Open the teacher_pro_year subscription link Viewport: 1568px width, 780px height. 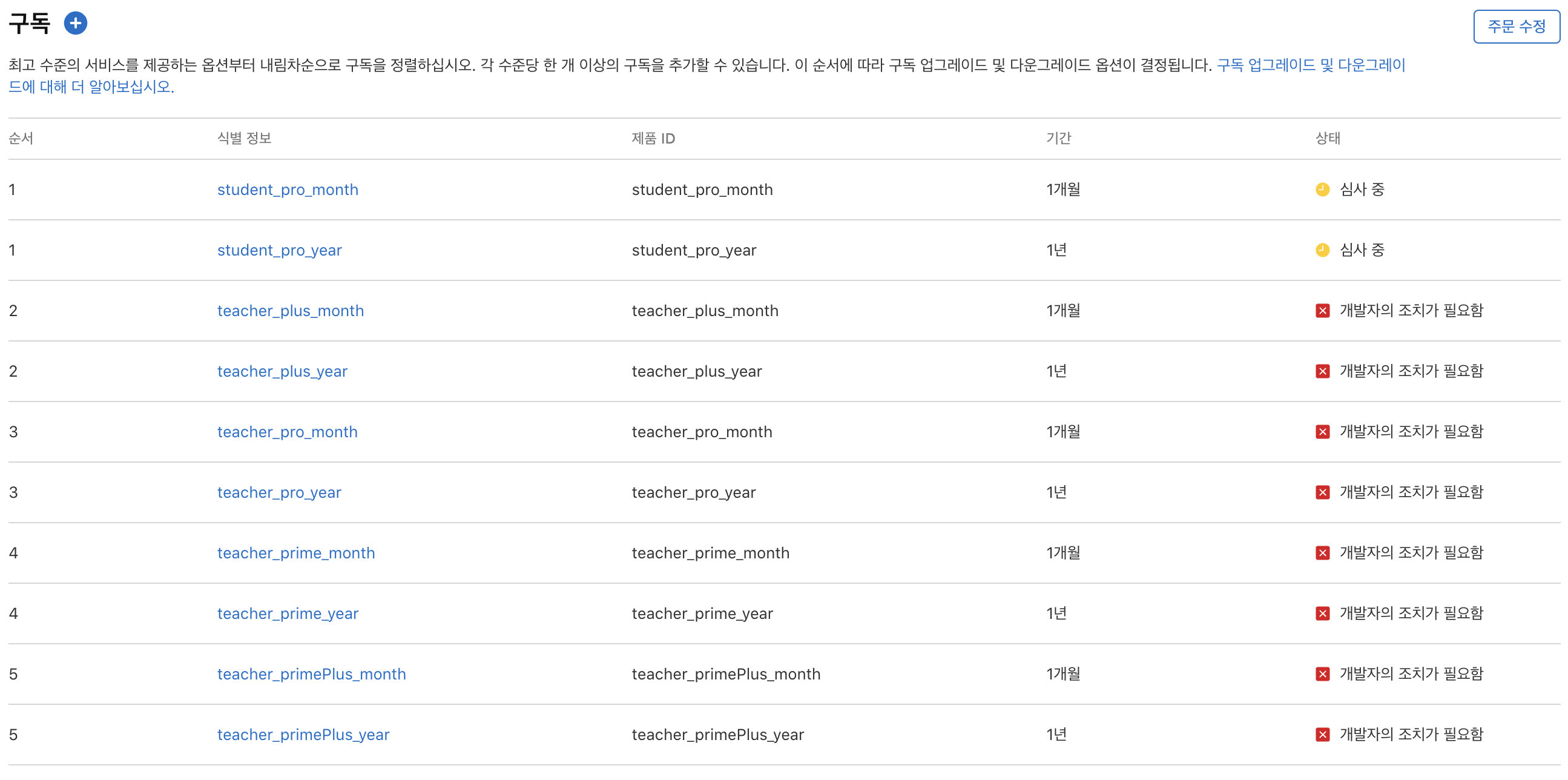(278, 492)
